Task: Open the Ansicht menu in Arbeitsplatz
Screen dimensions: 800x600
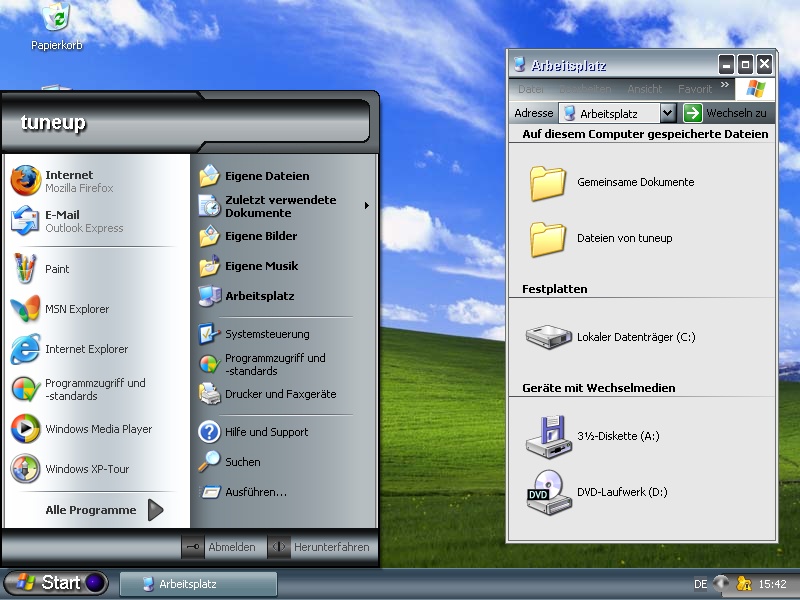Action: click(x=644, y=89)
